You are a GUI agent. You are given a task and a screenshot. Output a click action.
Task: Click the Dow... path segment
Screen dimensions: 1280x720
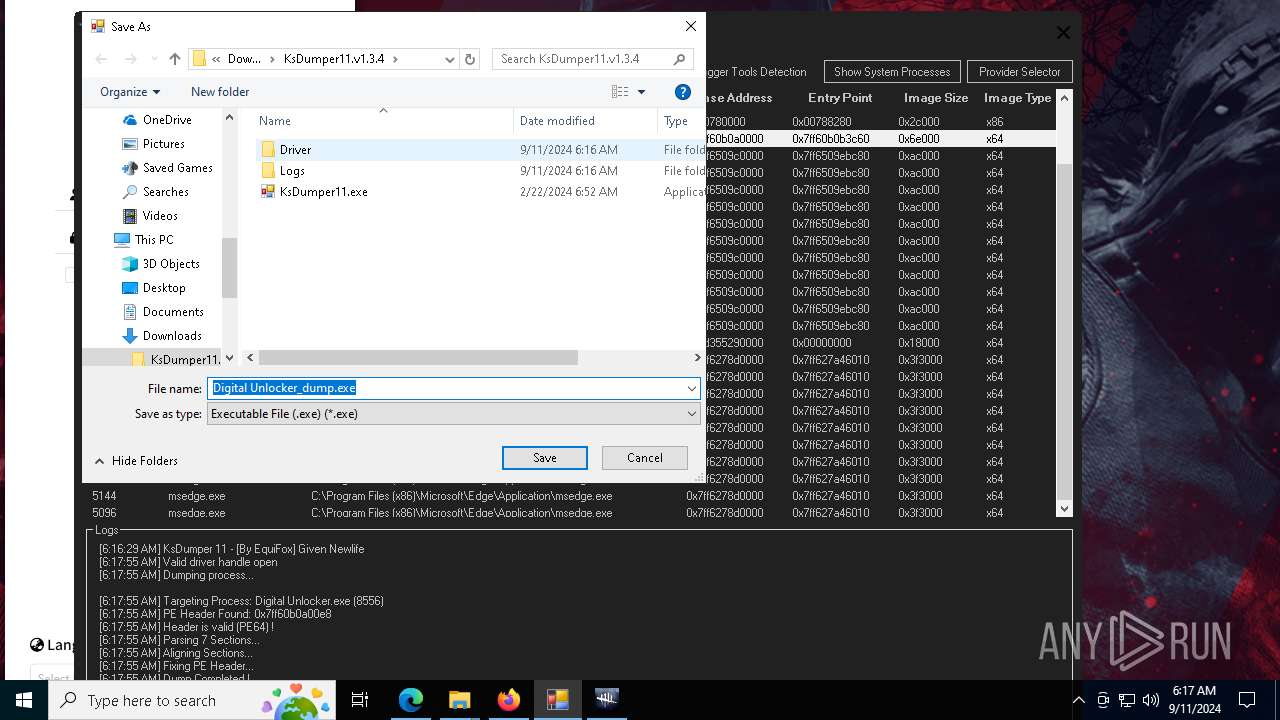[244, 59]
